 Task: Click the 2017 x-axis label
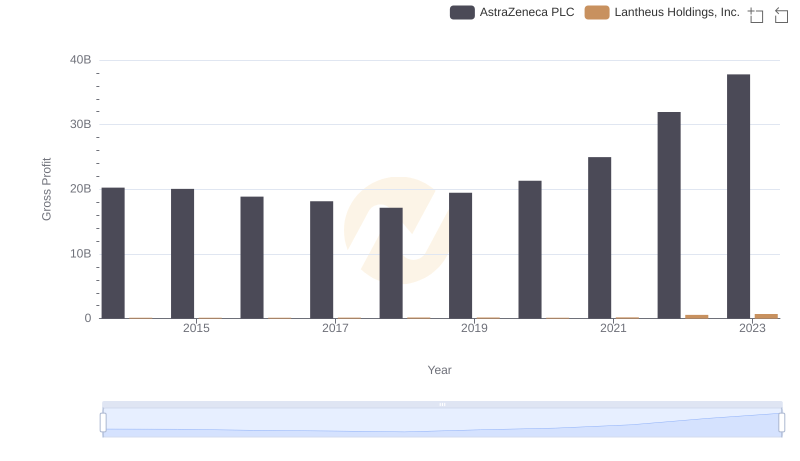335,328
